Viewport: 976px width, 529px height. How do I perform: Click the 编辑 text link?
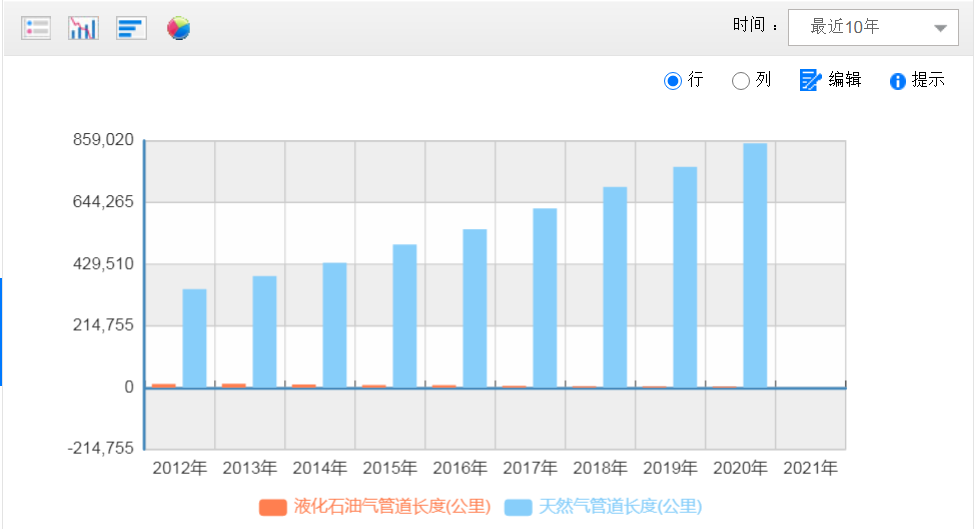point(845,80)
